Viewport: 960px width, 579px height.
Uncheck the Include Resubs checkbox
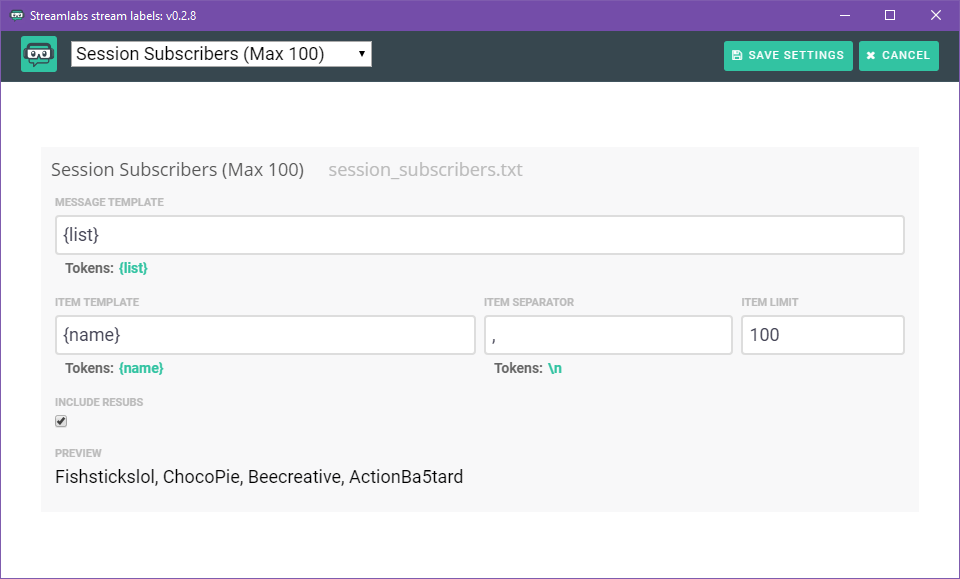61,421
